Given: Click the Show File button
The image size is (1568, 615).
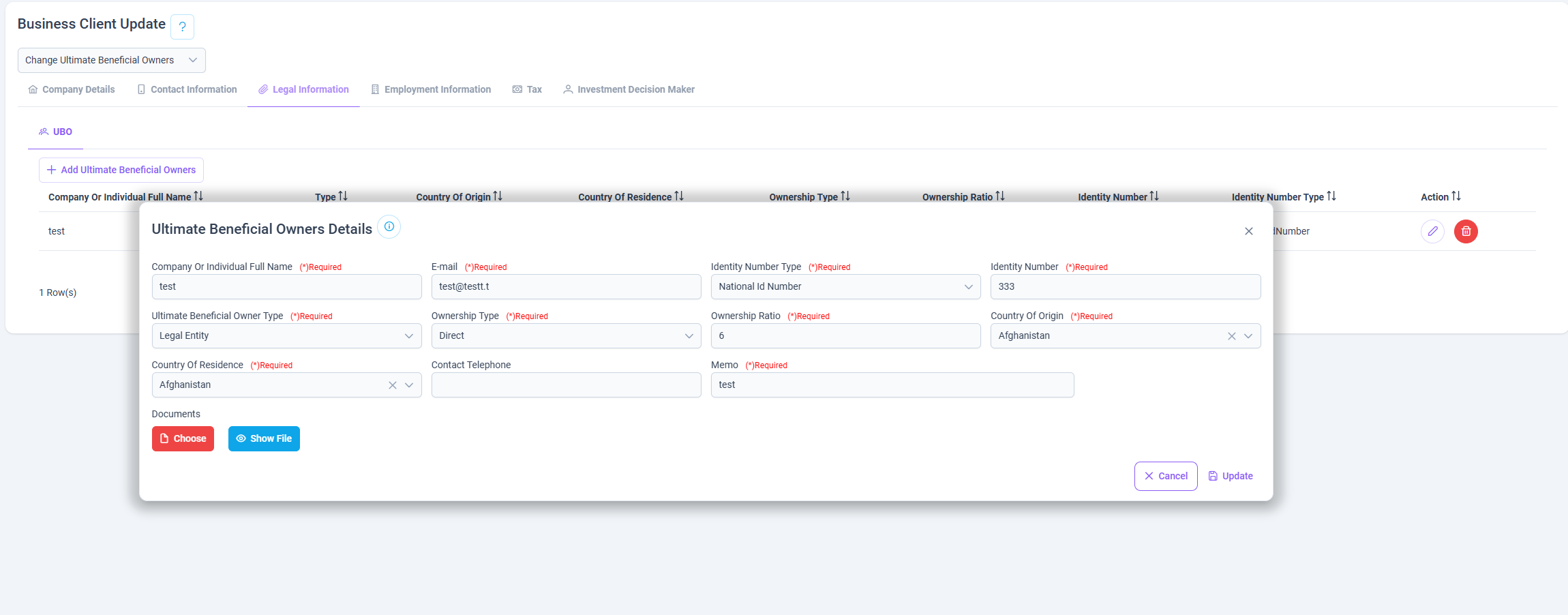Looking at the screenshot, I should (264, 438).
